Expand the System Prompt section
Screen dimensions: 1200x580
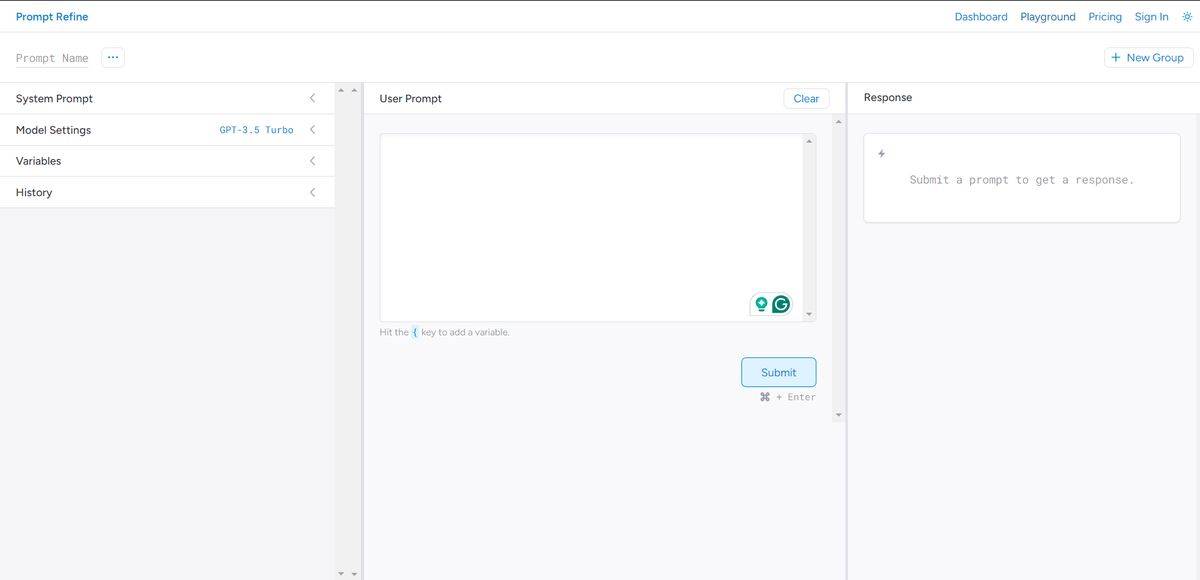312,98
